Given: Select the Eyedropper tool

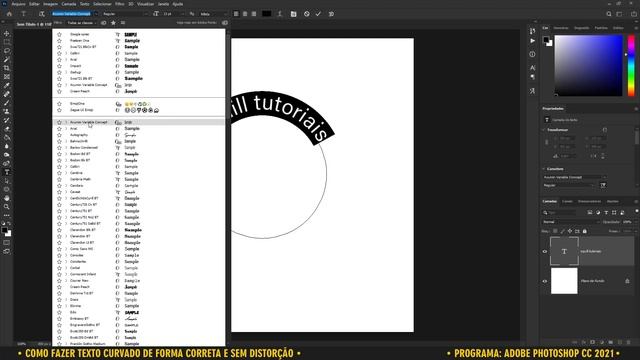Looking at the screenshot, I should coord(7,85).
